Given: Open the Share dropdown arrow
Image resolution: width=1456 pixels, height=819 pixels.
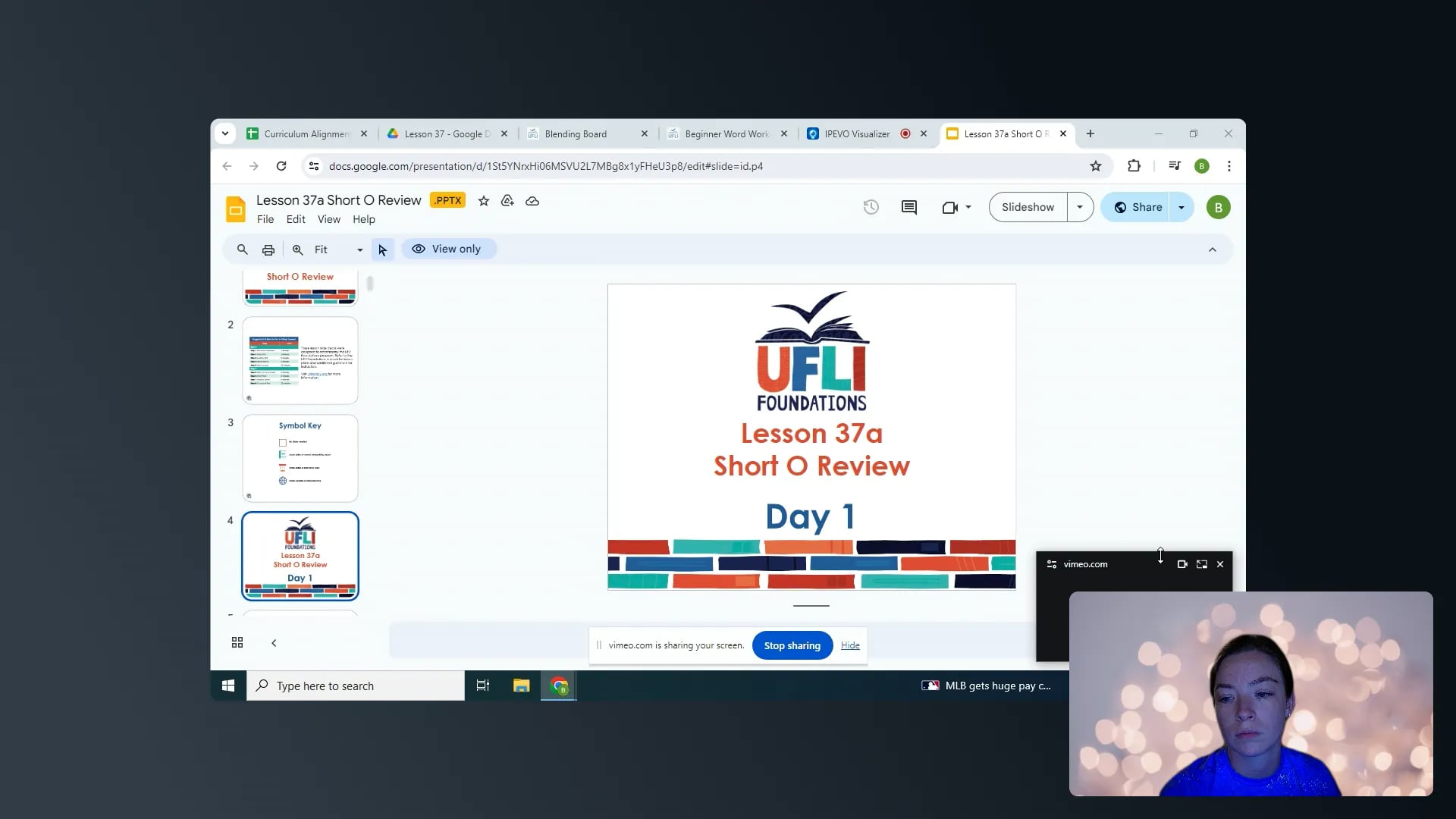Looking at the screenshot, I should click(1180, 206).
